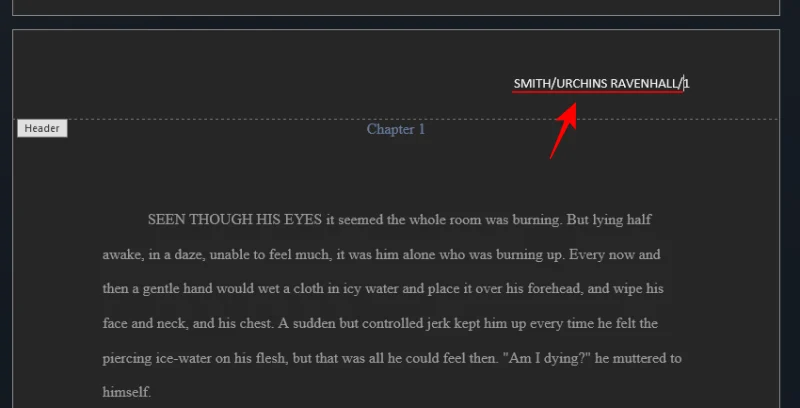This screenshot has width=800, height=408.
Task: Click the word URCHINS in header
Action: (582, 84)
